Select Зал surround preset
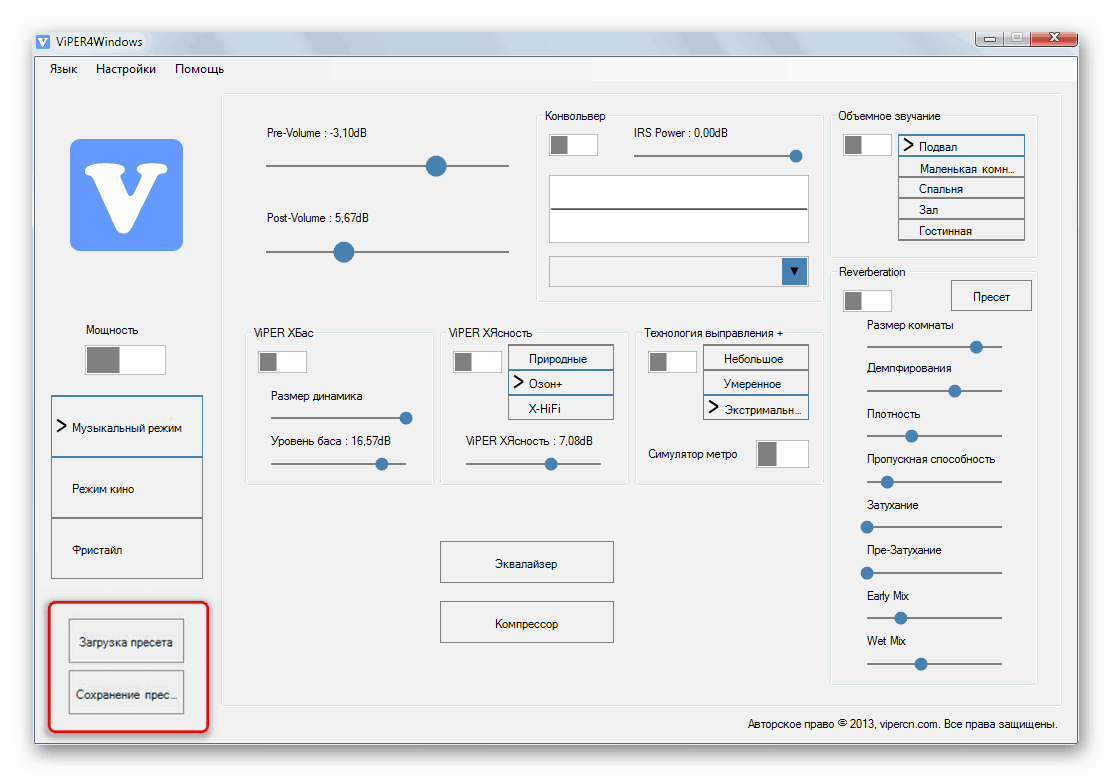This screenshot has height=778, width=1112. coord(961,209)
